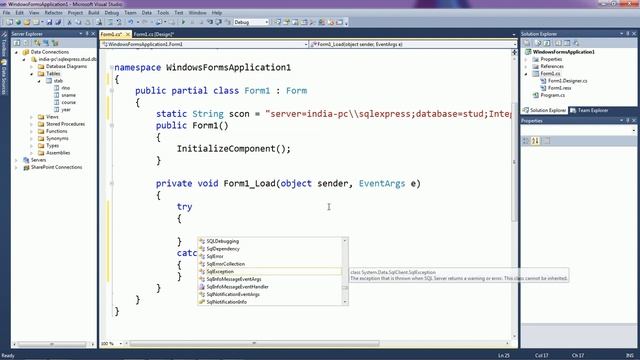Collapse the Form1.cs node in Solution Explorer
The image size is (640, 360).
pos(526,74)
